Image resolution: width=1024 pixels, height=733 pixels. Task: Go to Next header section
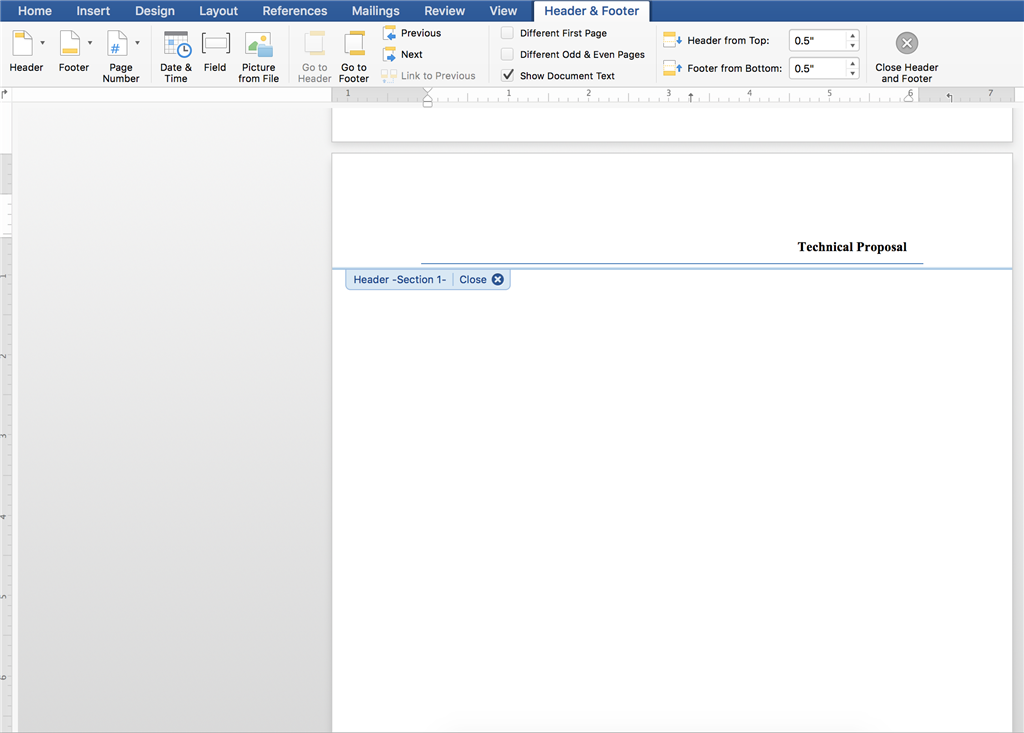point(403,54)
